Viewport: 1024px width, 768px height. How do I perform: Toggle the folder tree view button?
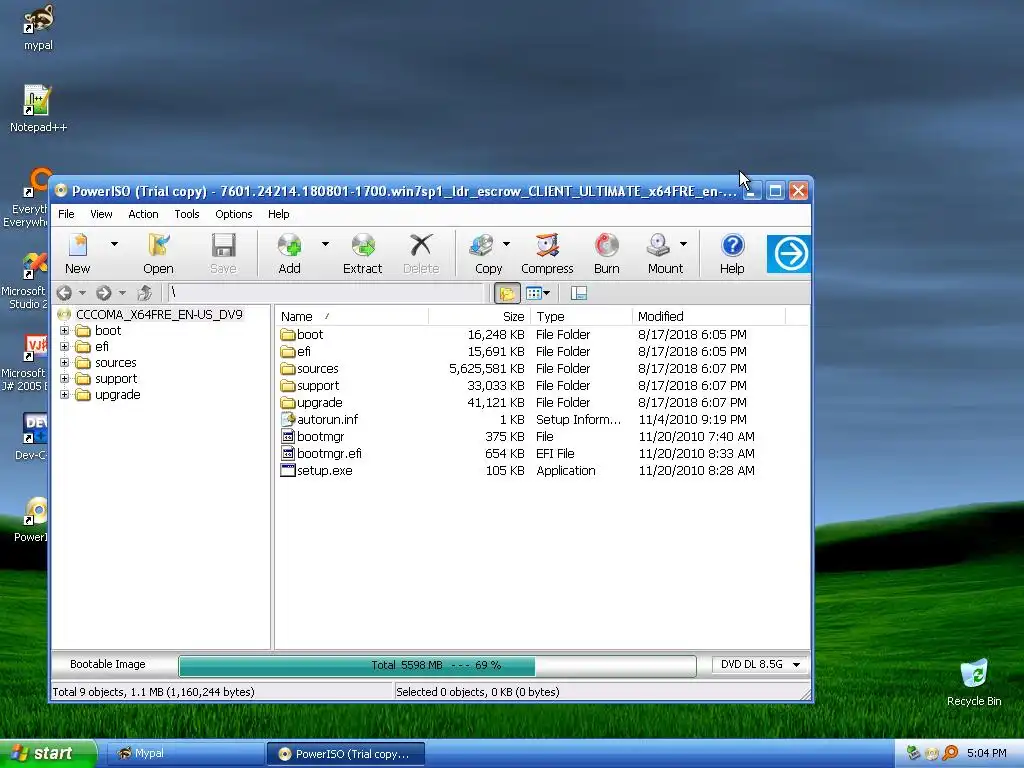[x=507, y=293]
